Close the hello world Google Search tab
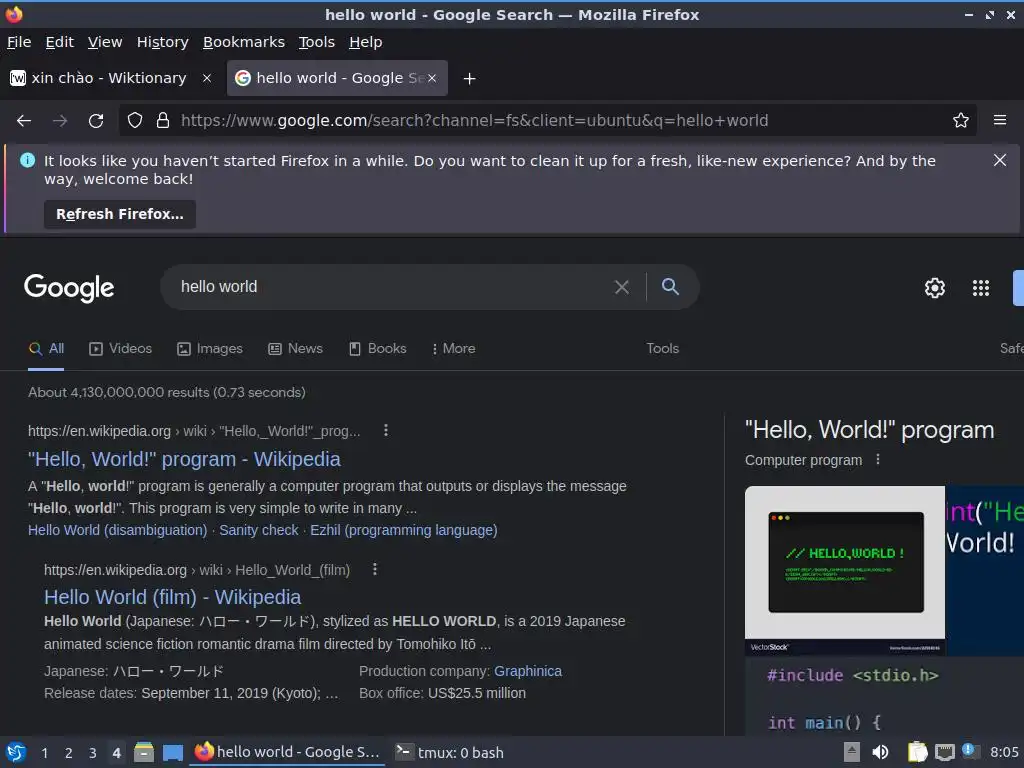 432,78
